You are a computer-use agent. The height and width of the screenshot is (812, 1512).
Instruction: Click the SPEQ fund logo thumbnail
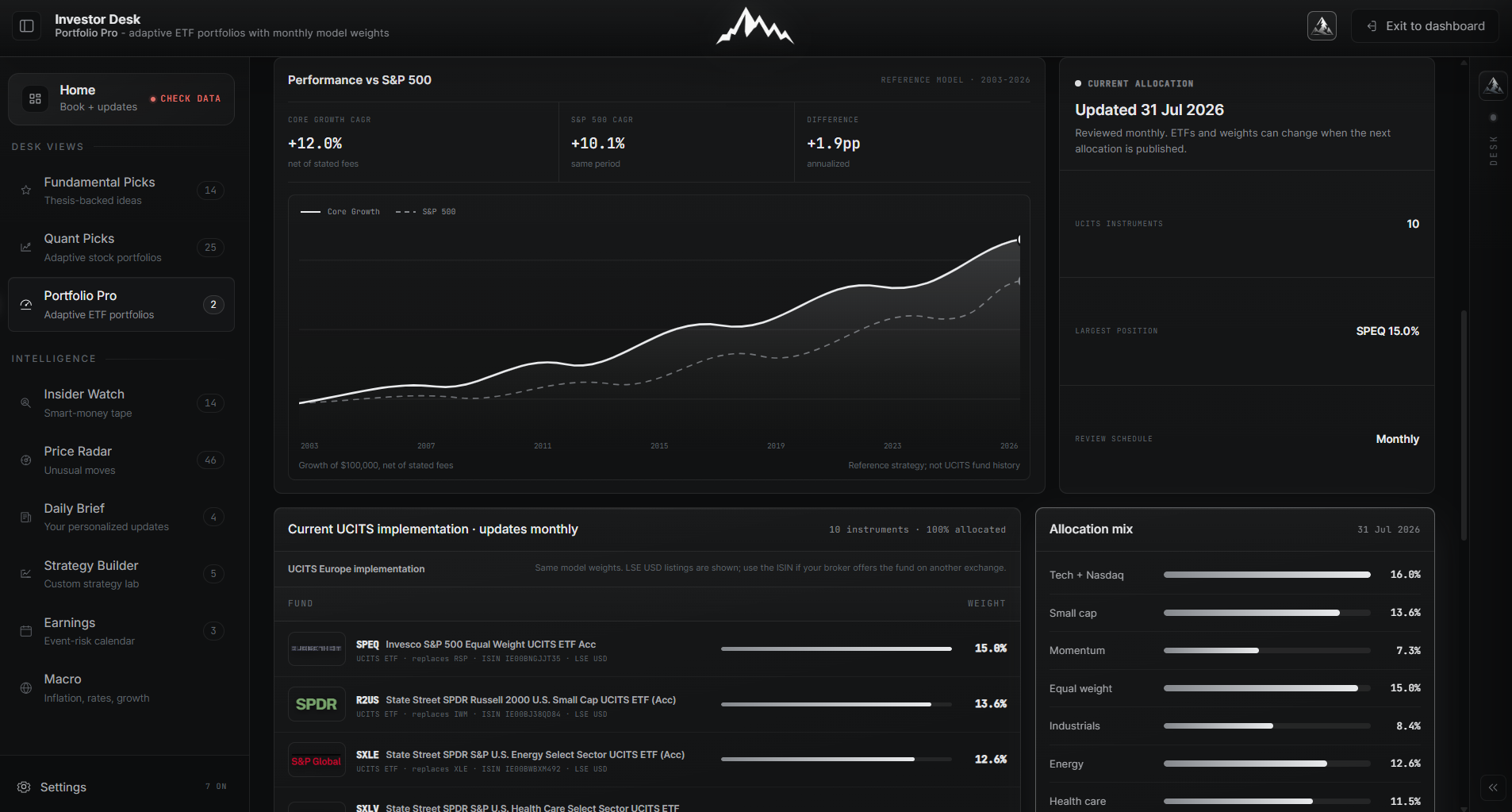coord(317,648)
